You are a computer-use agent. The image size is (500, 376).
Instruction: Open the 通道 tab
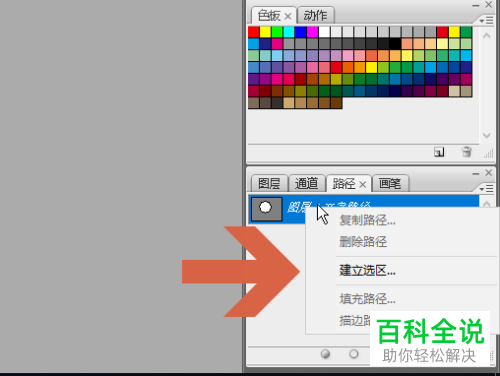pyautogui.click(x=307, y=183)
